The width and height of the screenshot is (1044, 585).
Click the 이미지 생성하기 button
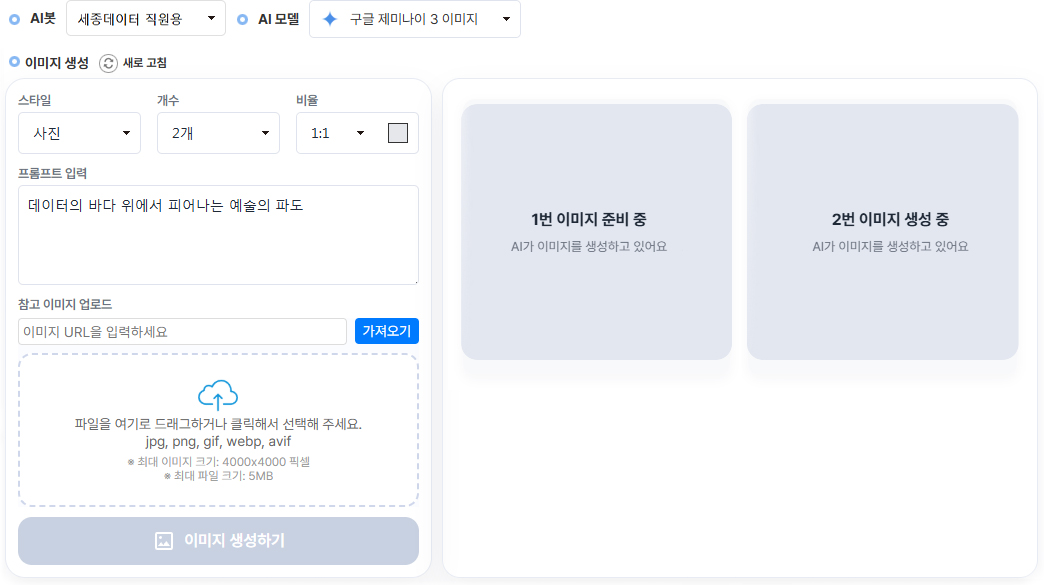[218, 541]
